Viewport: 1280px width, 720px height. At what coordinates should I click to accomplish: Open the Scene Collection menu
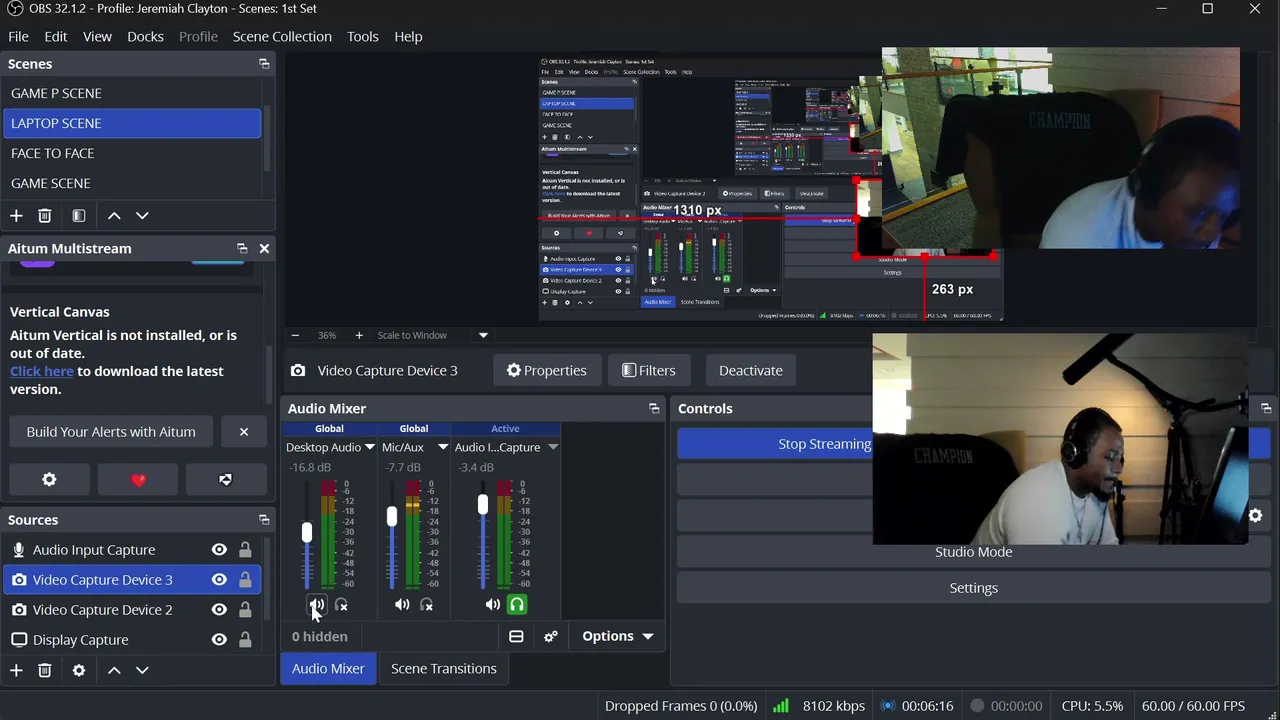[282, 36]
